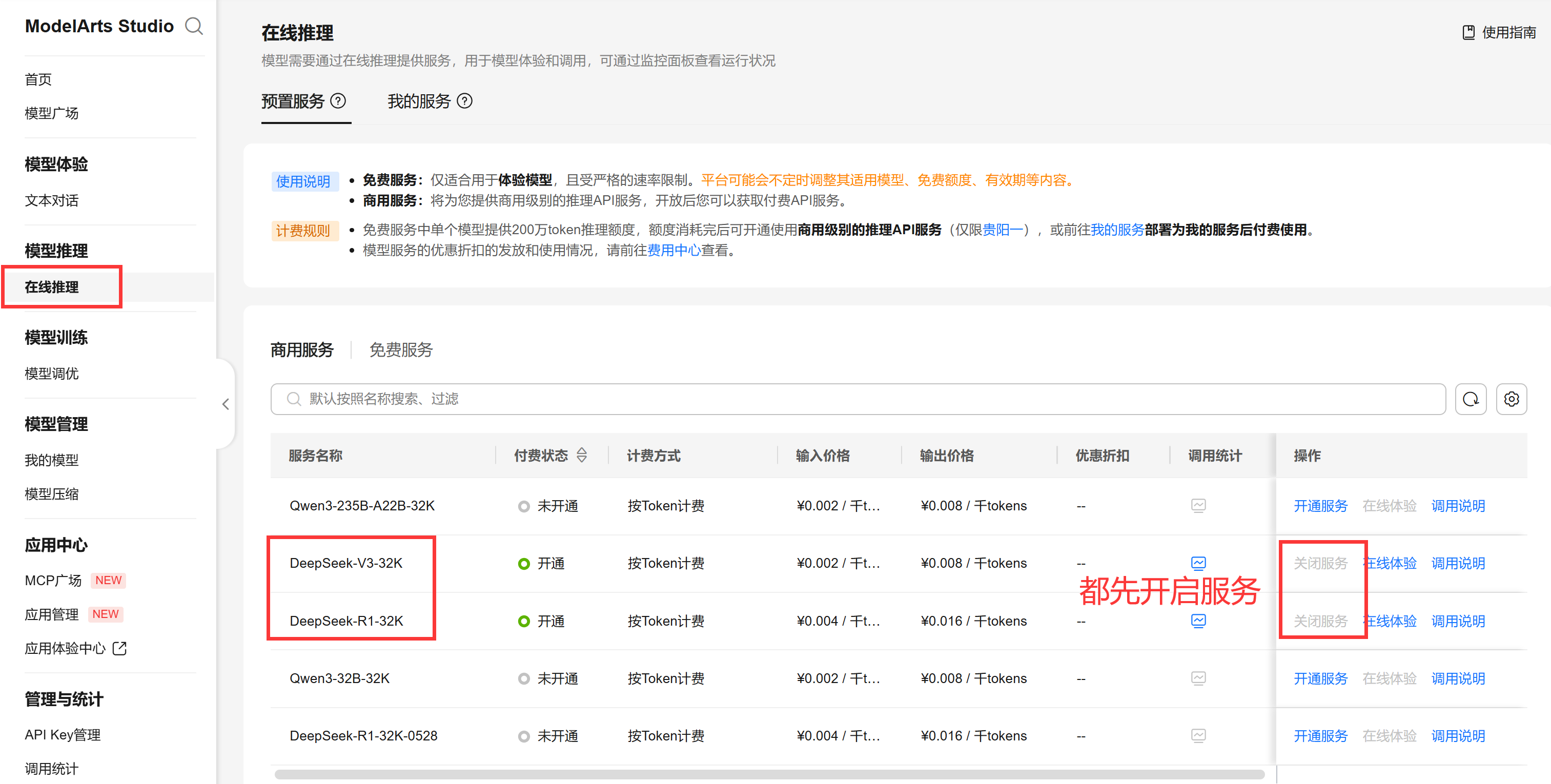The width and height of the screenshot is (1551, 784).
Task: Click the search icon beside ModelArts Studio
Action: click(x=194, y=27)
